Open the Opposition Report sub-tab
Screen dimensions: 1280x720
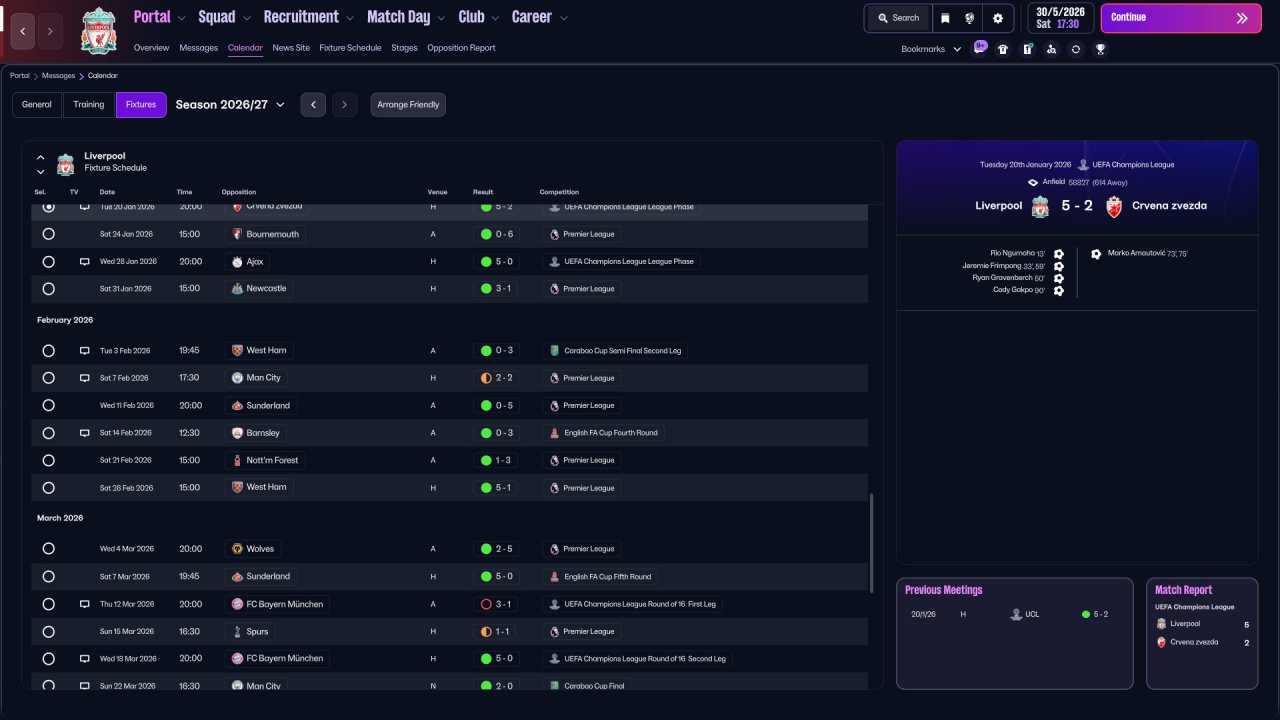tap(461, 48)
